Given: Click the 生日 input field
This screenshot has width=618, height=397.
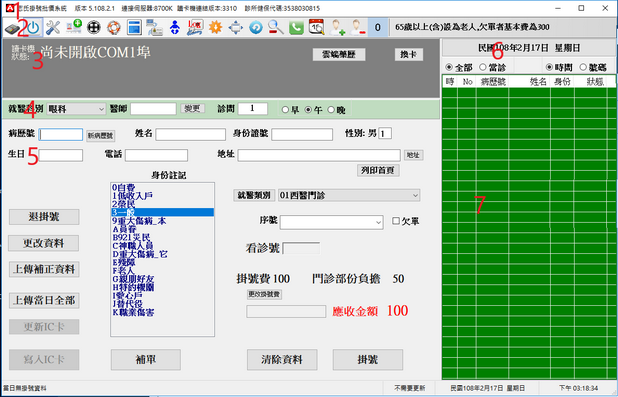Looking at the screenshot, I should [61, 155].
